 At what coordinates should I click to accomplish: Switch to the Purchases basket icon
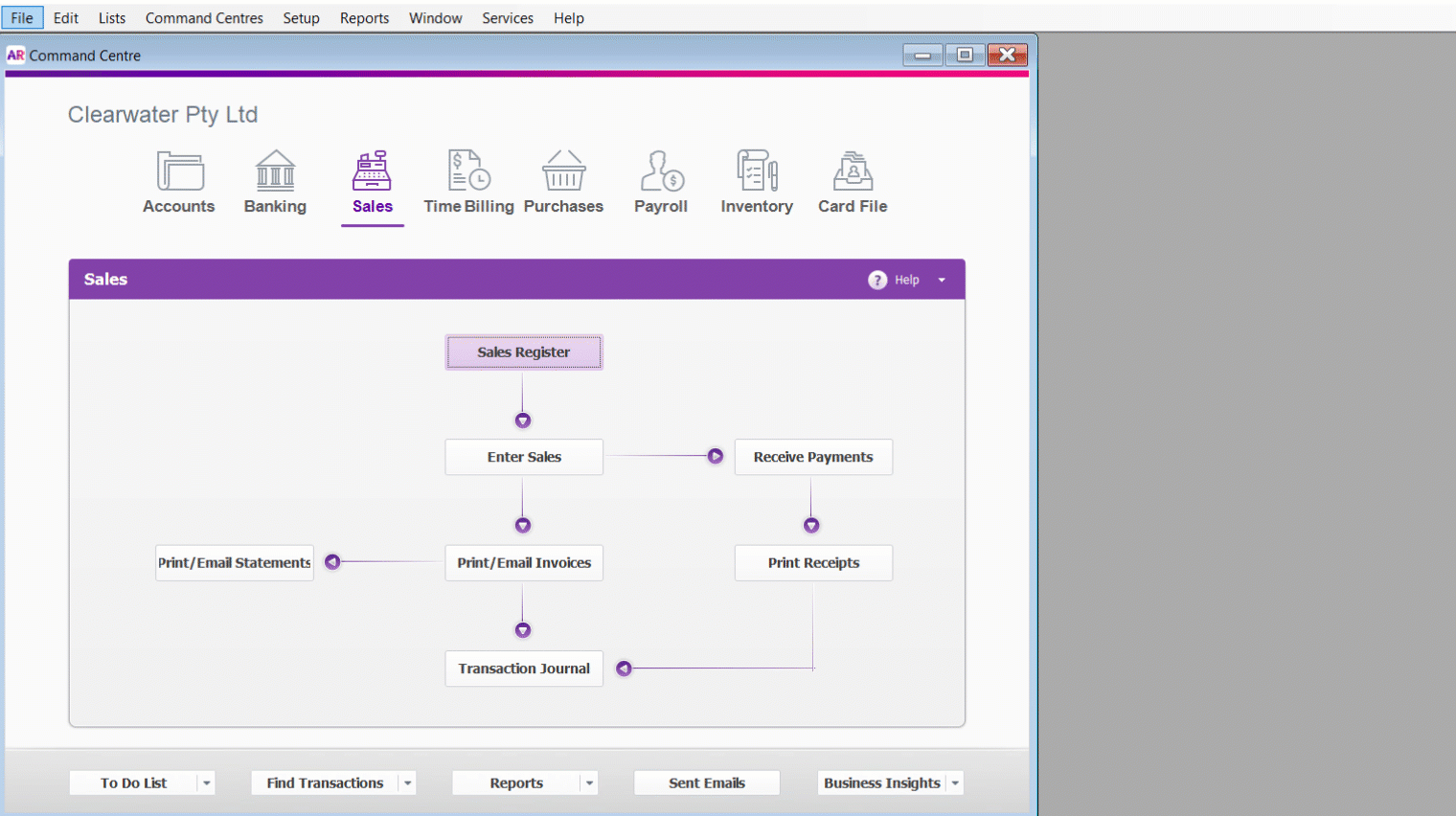pos(563,172)
